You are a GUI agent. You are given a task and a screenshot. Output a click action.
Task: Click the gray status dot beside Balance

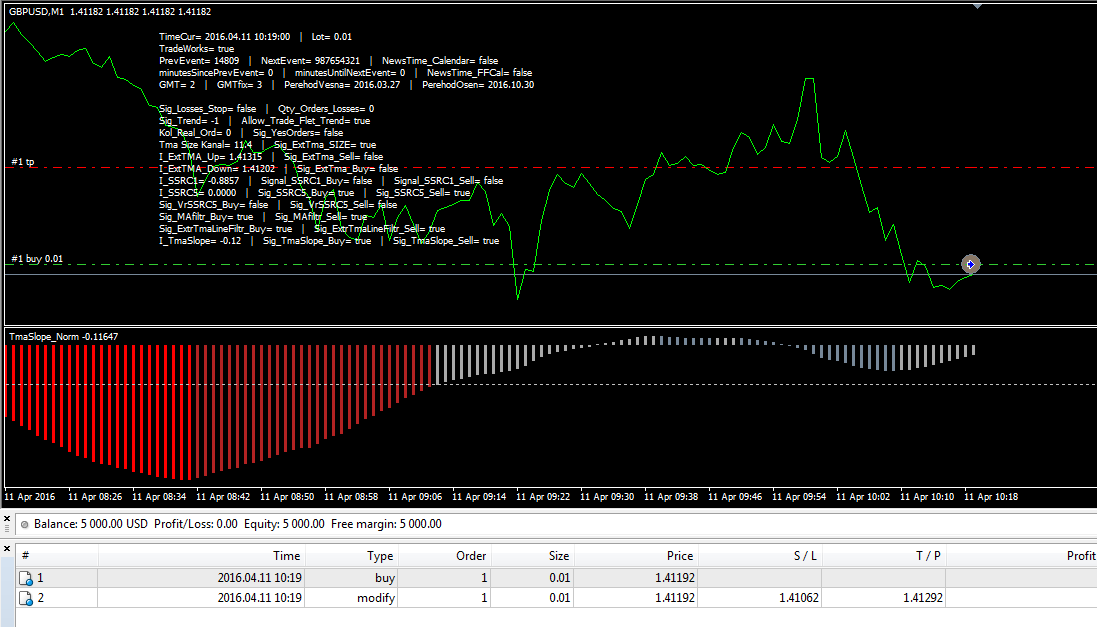point(24,524)
